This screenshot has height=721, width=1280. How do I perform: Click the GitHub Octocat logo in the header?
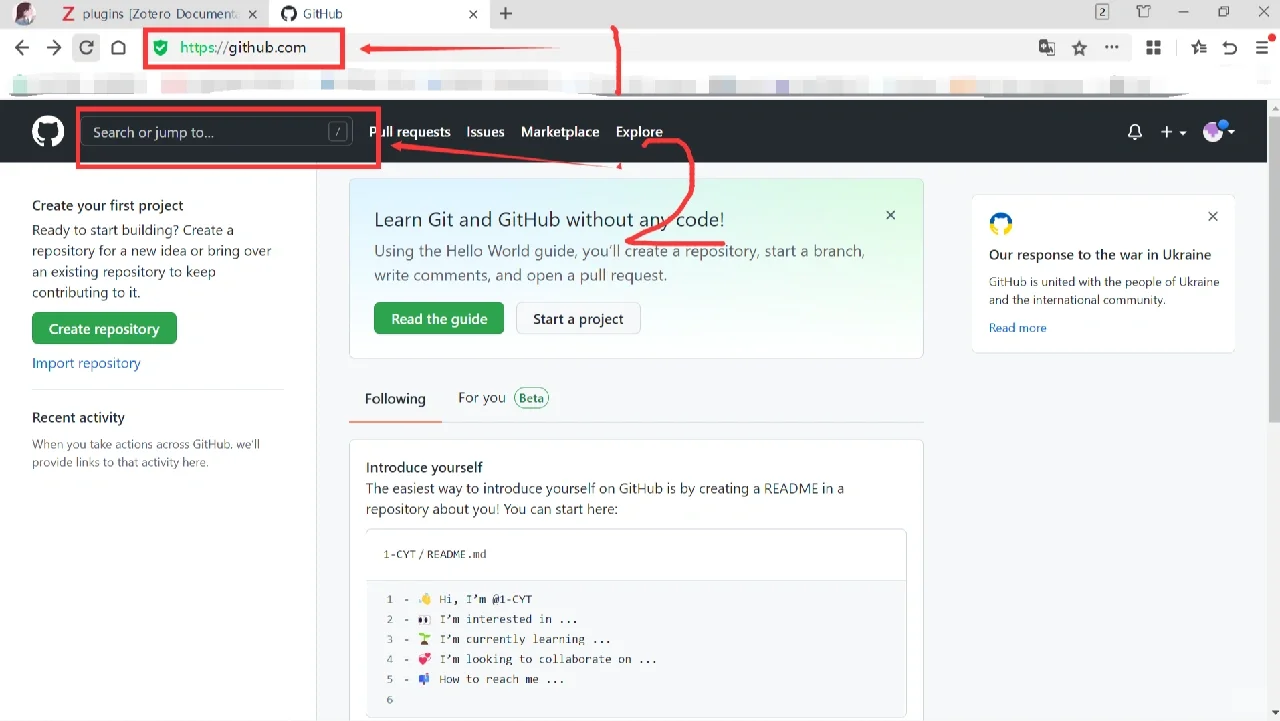coord(48,131)
